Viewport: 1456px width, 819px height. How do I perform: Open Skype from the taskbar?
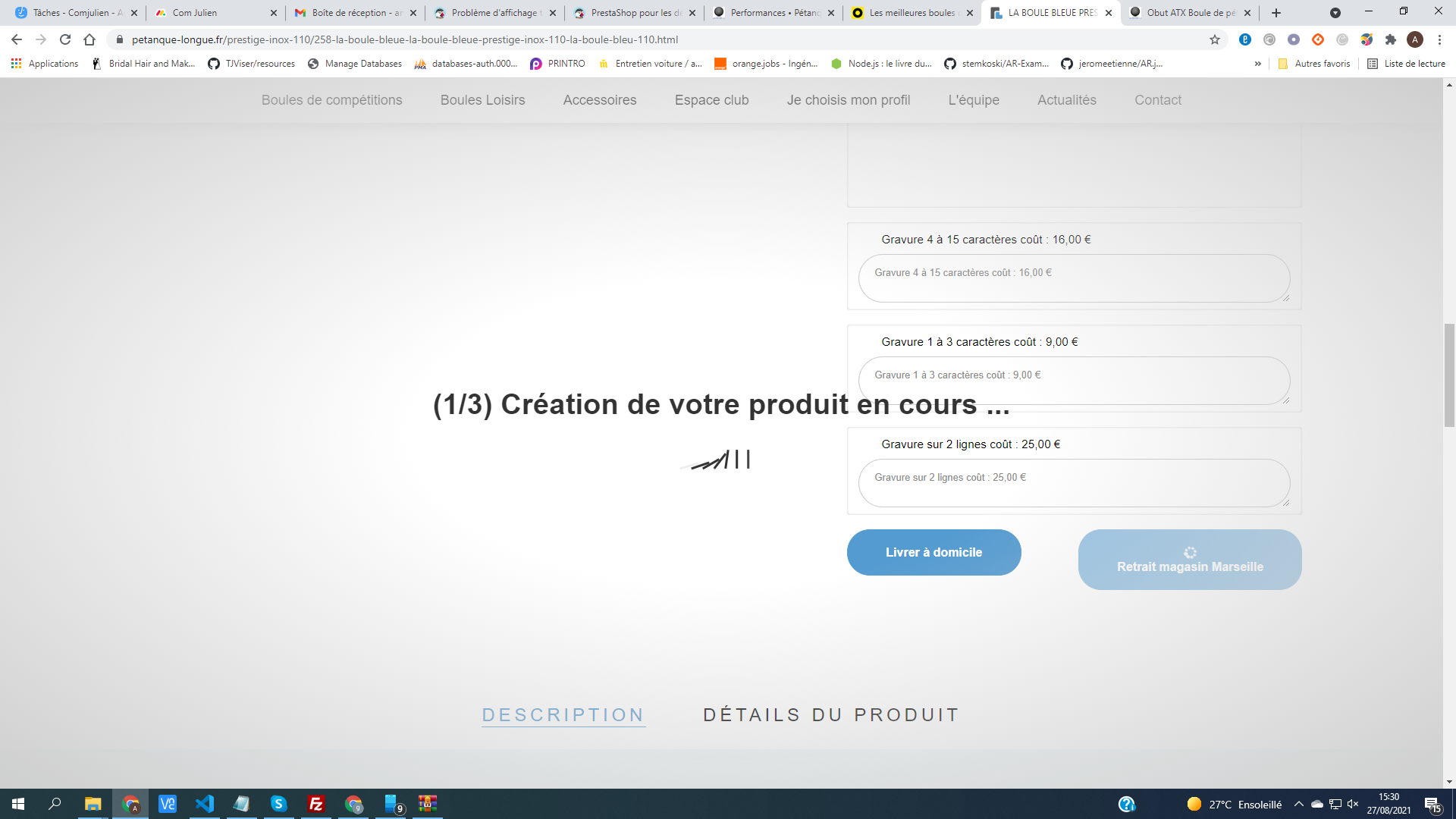click(279, 804)
